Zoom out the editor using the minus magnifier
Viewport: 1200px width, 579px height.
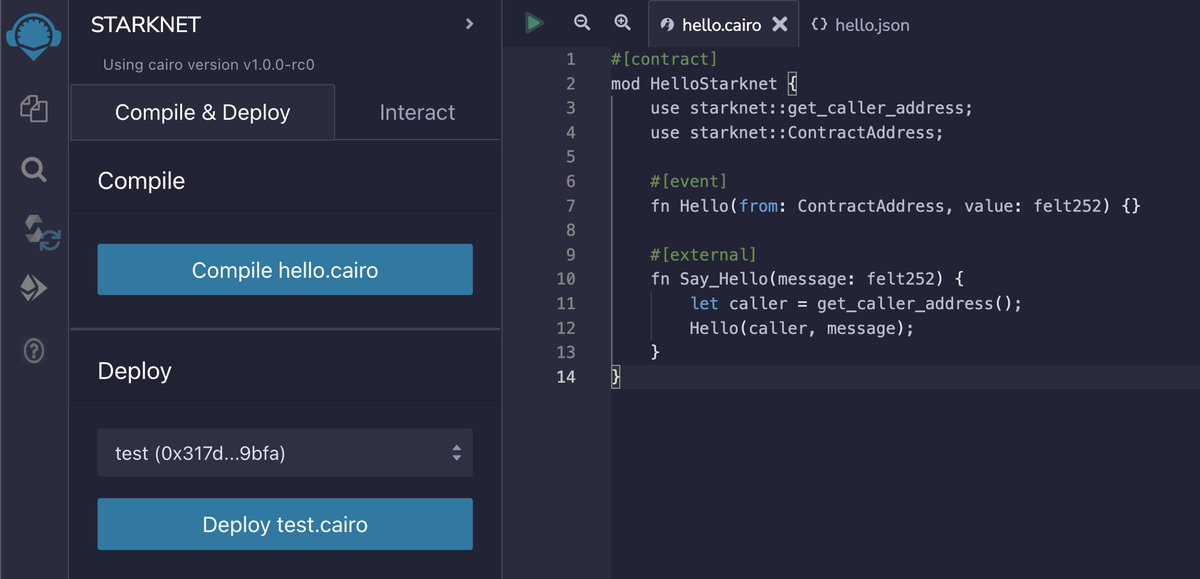coord(581,22)
